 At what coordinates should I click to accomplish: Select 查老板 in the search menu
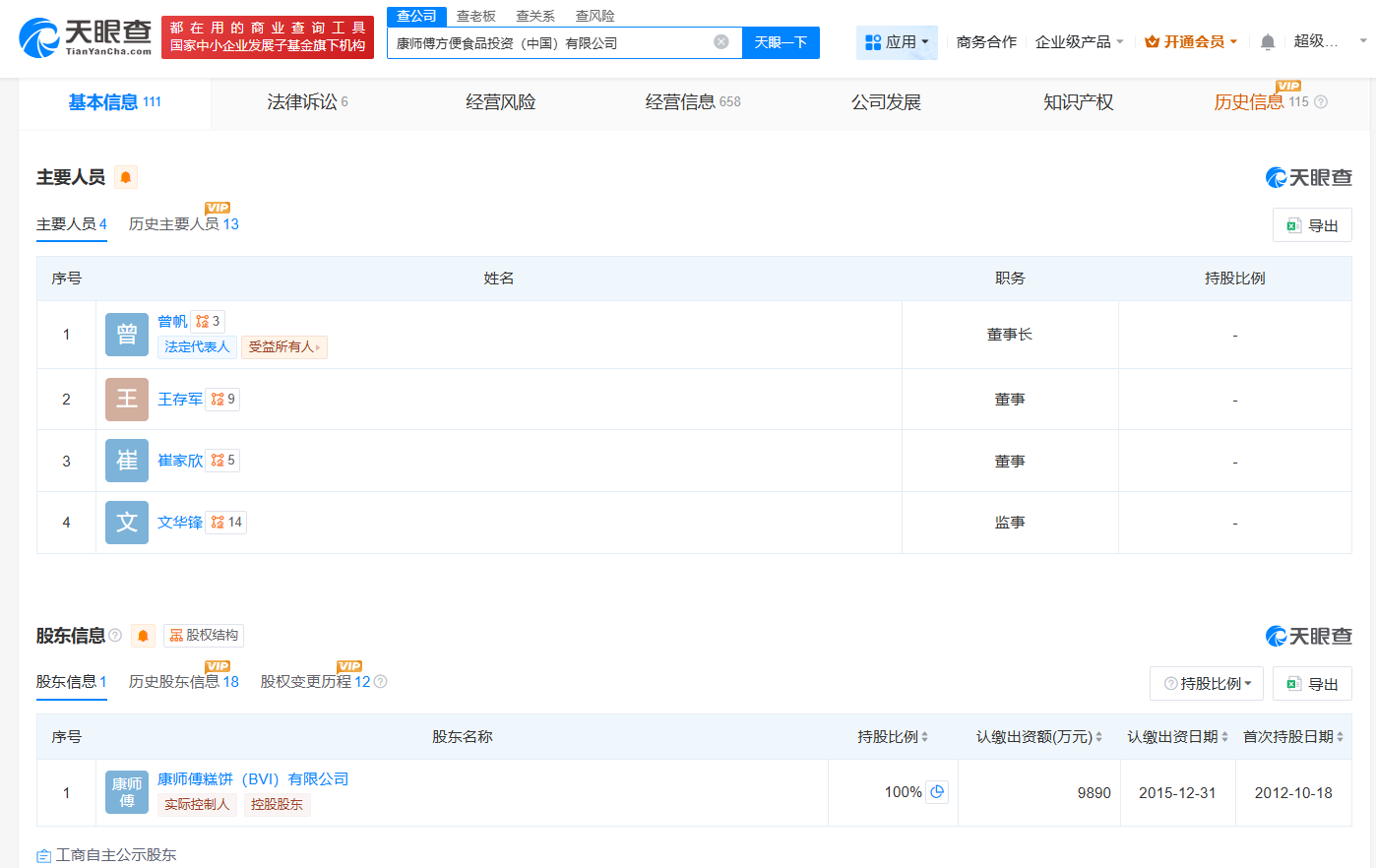click(474, 16)
